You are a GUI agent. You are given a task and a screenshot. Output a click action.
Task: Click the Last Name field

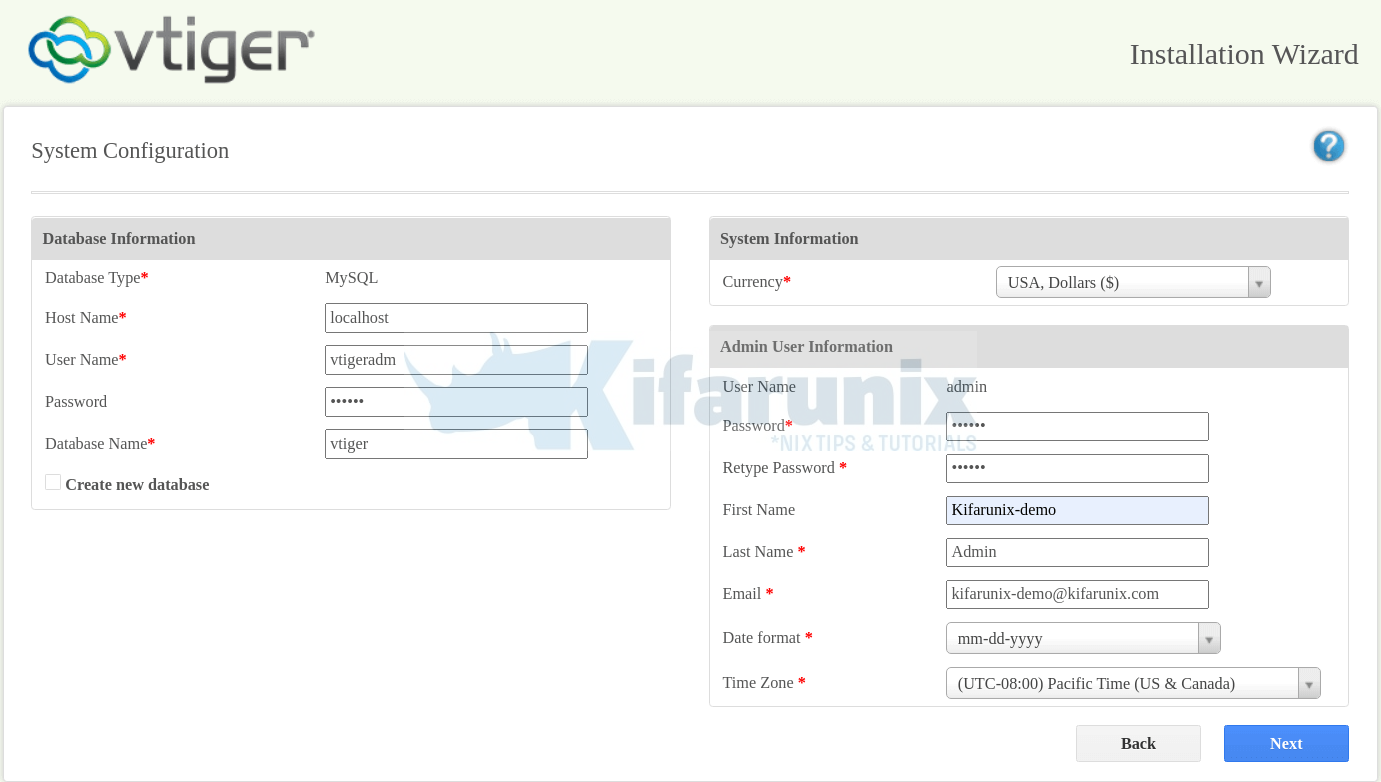(x=1077, y=551)
